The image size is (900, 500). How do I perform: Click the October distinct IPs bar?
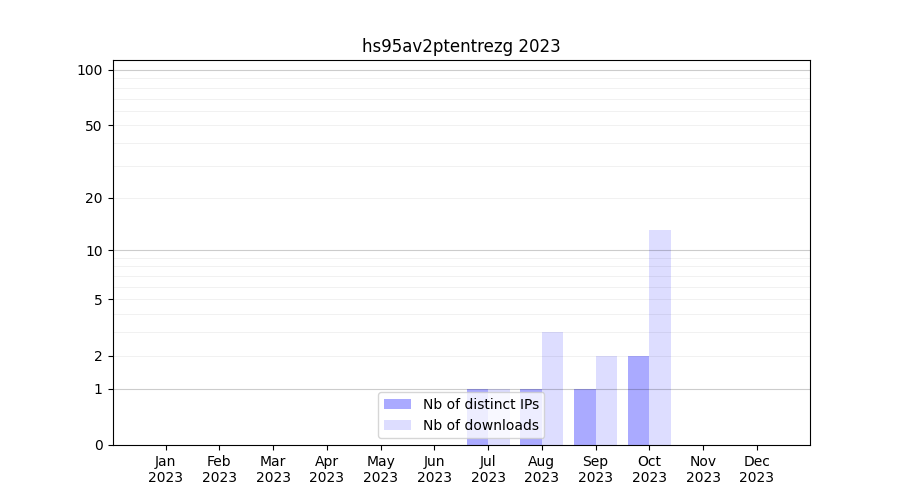(x=638, y=400)
